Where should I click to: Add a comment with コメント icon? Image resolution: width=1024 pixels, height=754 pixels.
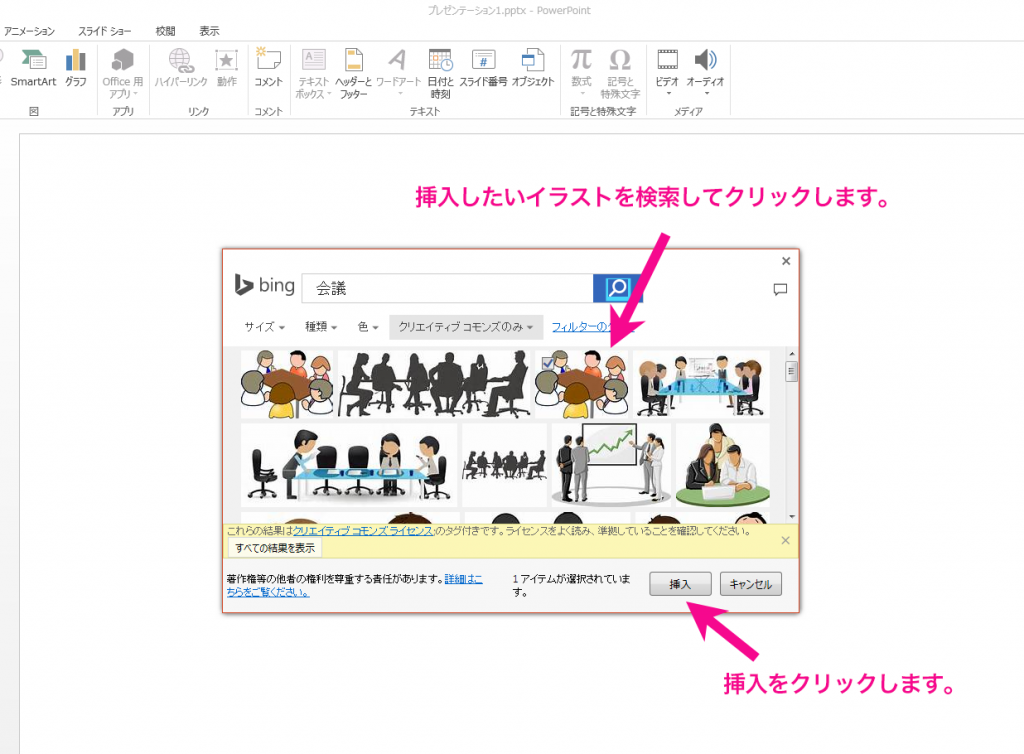click(268, 68)
